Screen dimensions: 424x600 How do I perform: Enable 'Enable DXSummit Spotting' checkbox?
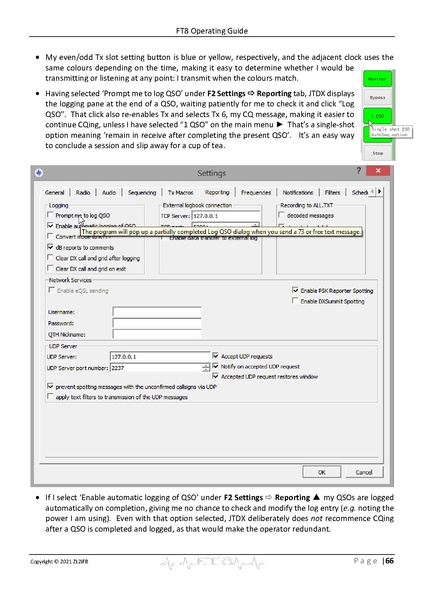[295, 301]
